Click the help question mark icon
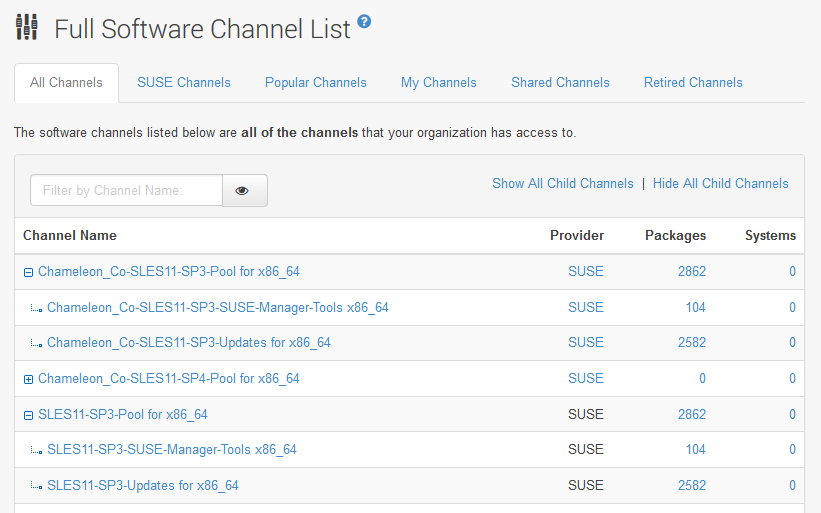Screen dimensions: 821x513 click(364, 21)
